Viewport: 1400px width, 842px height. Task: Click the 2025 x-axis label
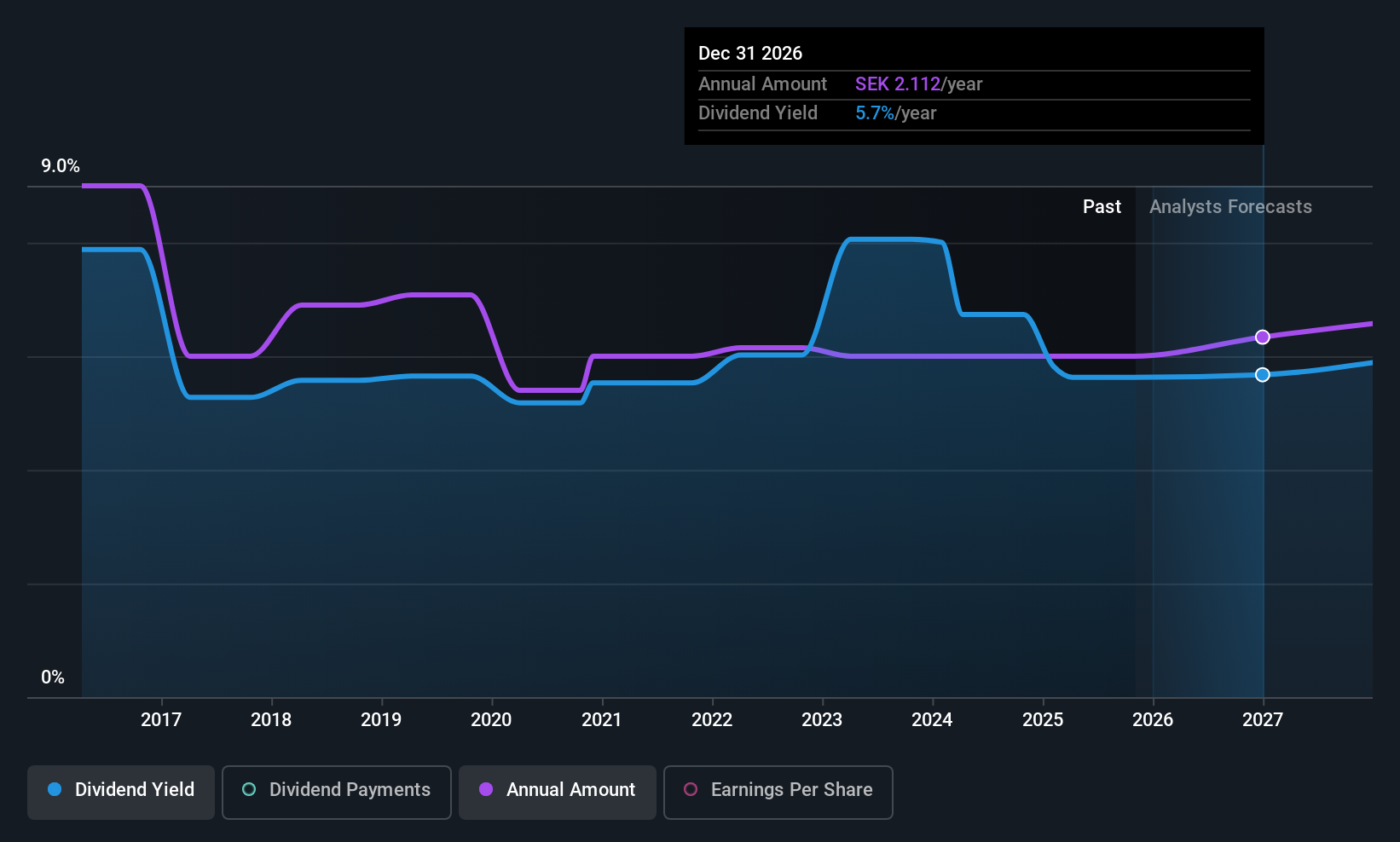tap(1043, 720)
